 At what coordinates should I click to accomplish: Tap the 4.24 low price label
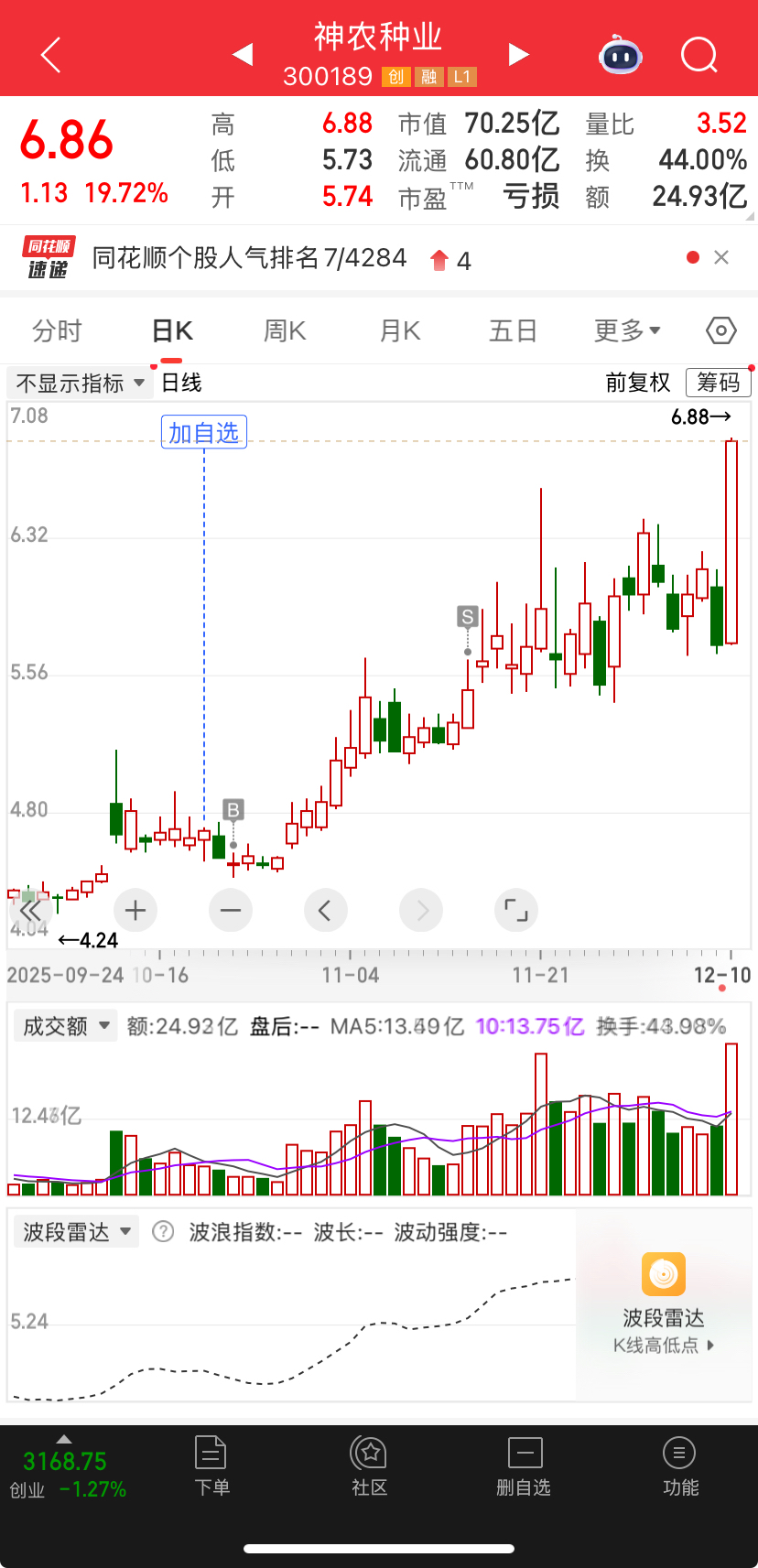[x=88, y=940]
